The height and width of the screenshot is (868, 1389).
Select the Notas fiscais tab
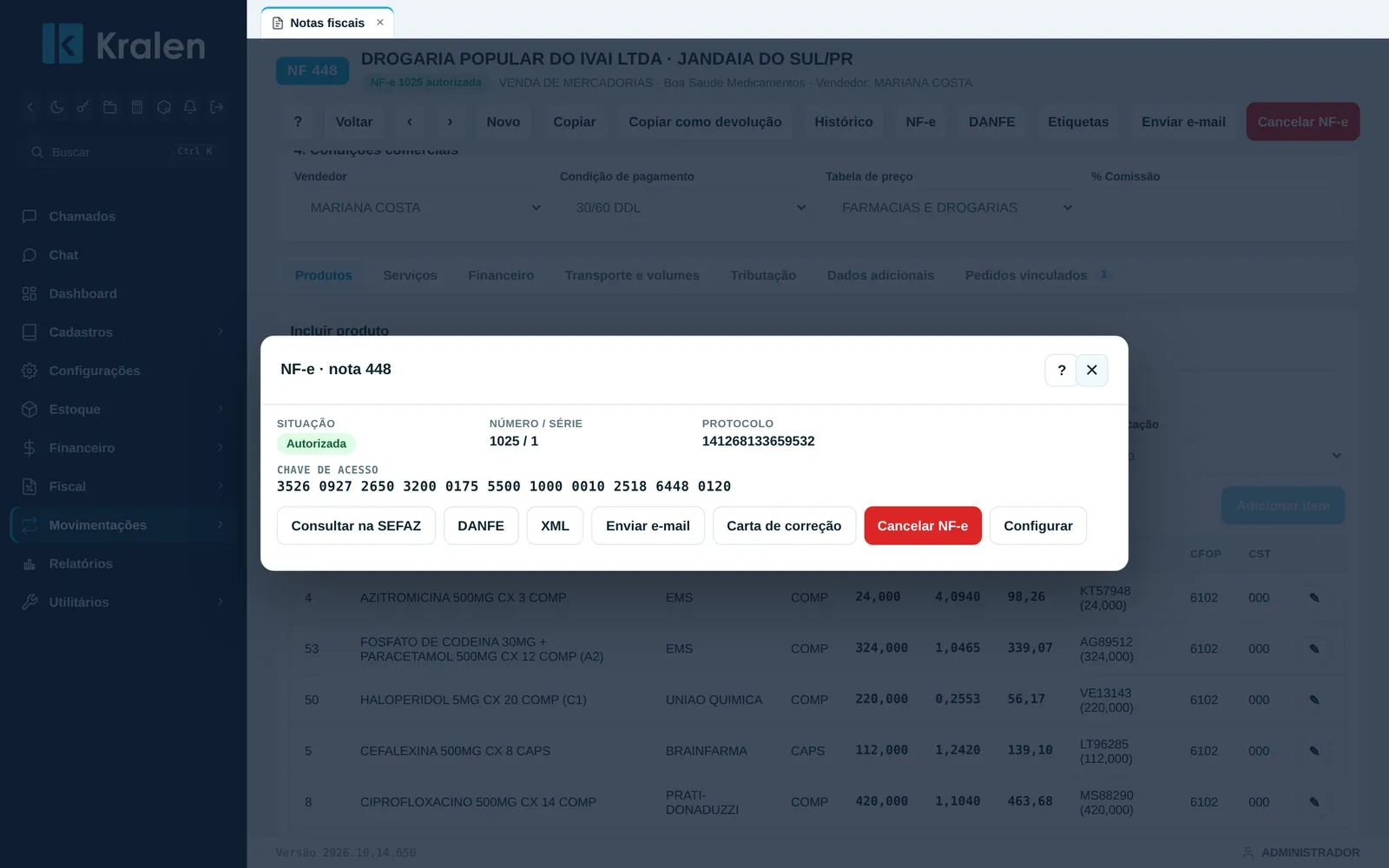327,23
